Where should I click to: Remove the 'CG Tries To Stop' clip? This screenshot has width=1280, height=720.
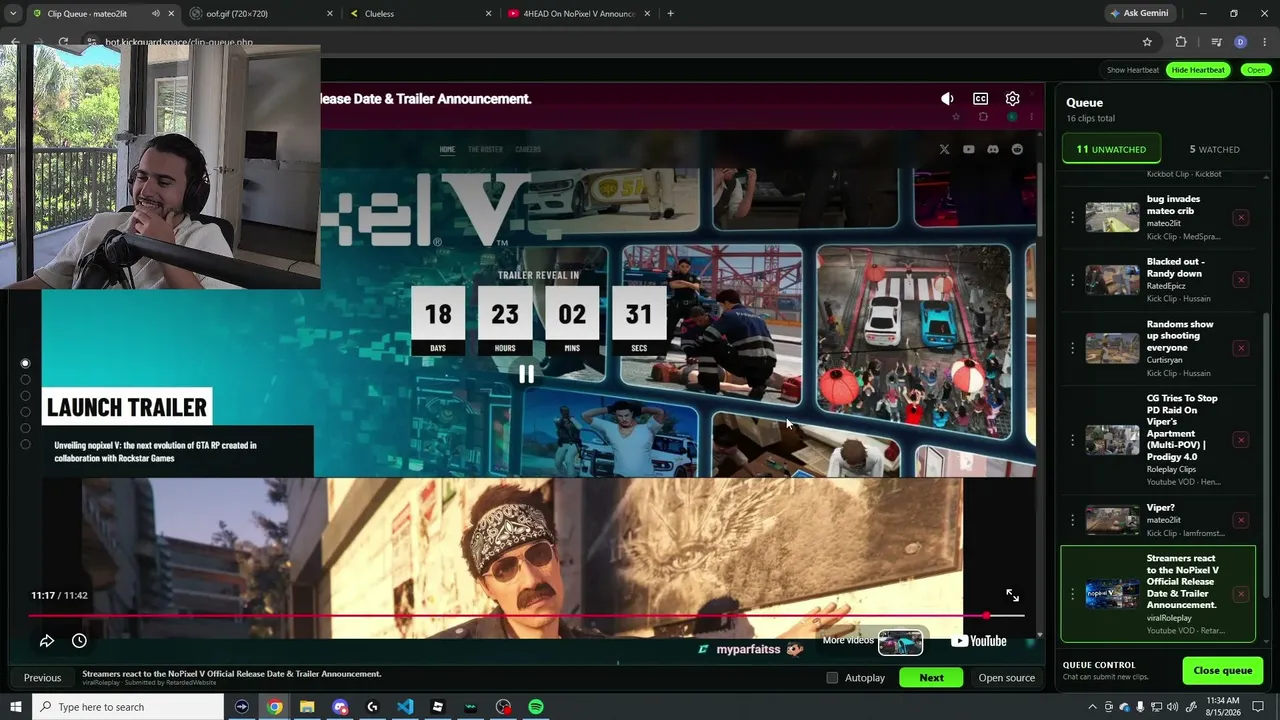1241,440
